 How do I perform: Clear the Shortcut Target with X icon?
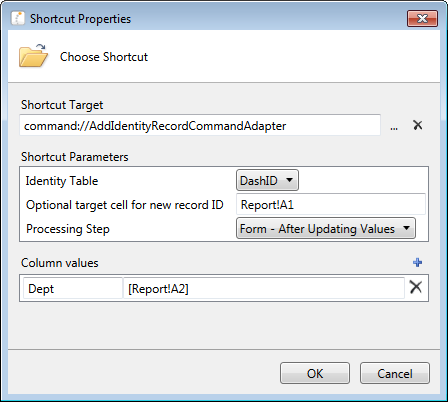(418, 125)
